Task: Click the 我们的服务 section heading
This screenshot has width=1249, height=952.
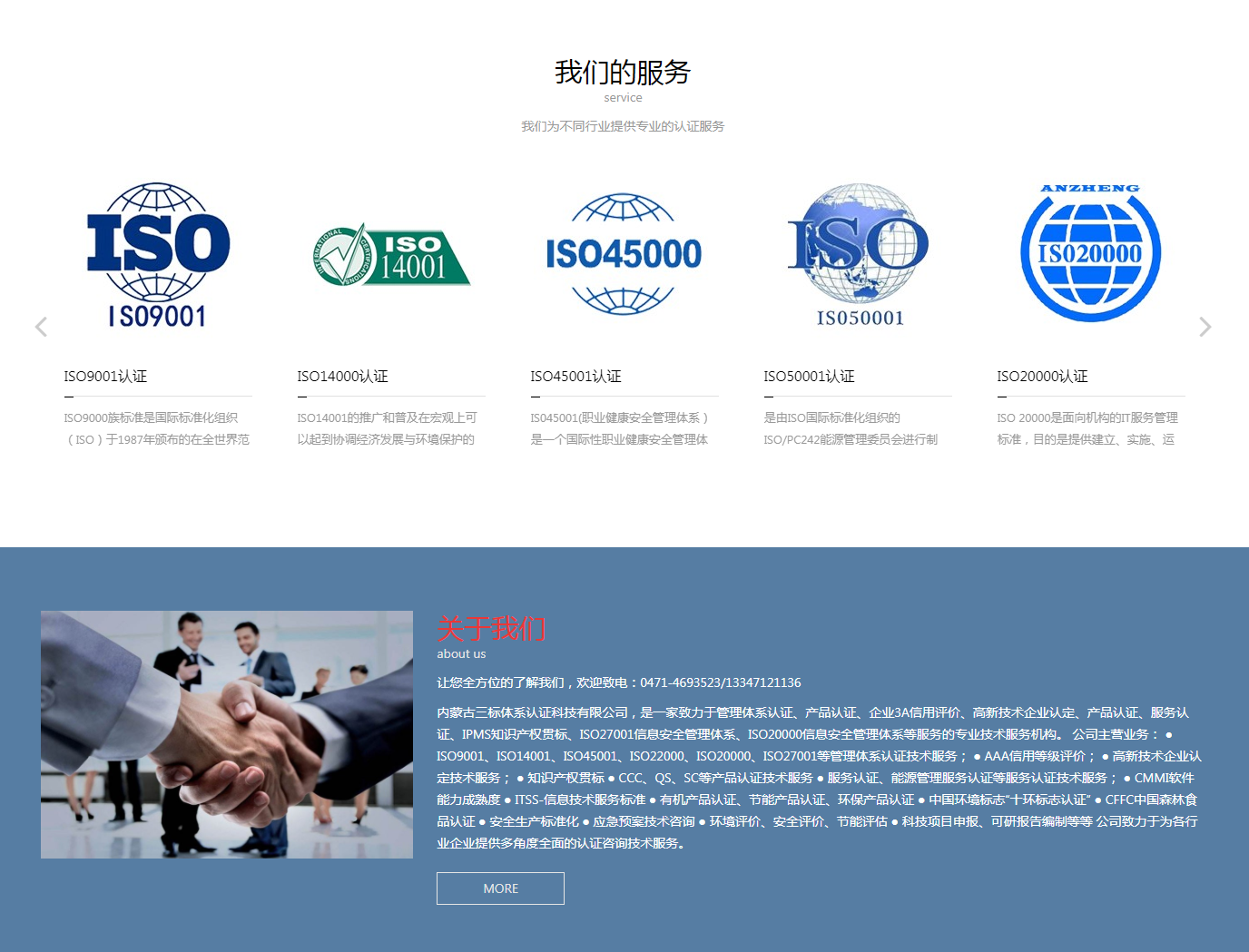Action: [x=623, y=72]
